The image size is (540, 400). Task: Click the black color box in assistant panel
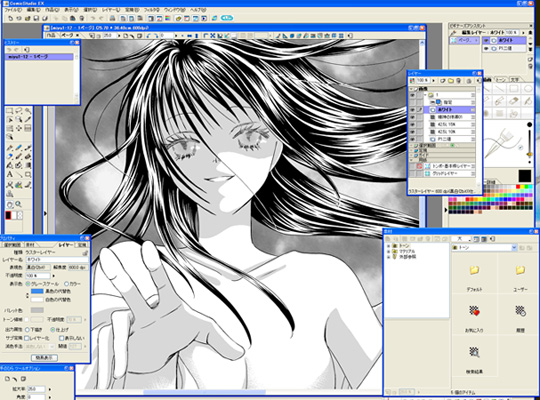525,176
